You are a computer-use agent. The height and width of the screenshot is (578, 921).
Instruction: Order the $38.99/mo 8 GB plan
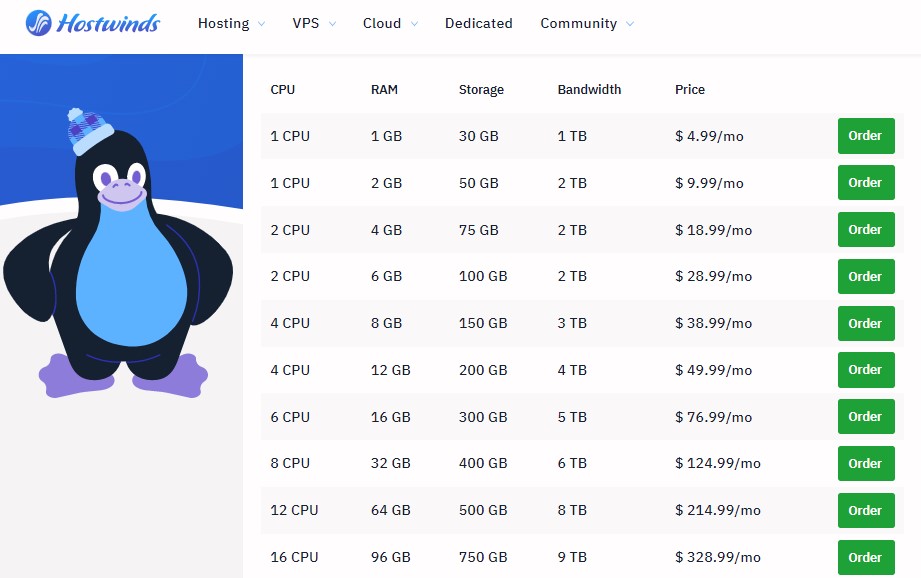coord(865,323)
